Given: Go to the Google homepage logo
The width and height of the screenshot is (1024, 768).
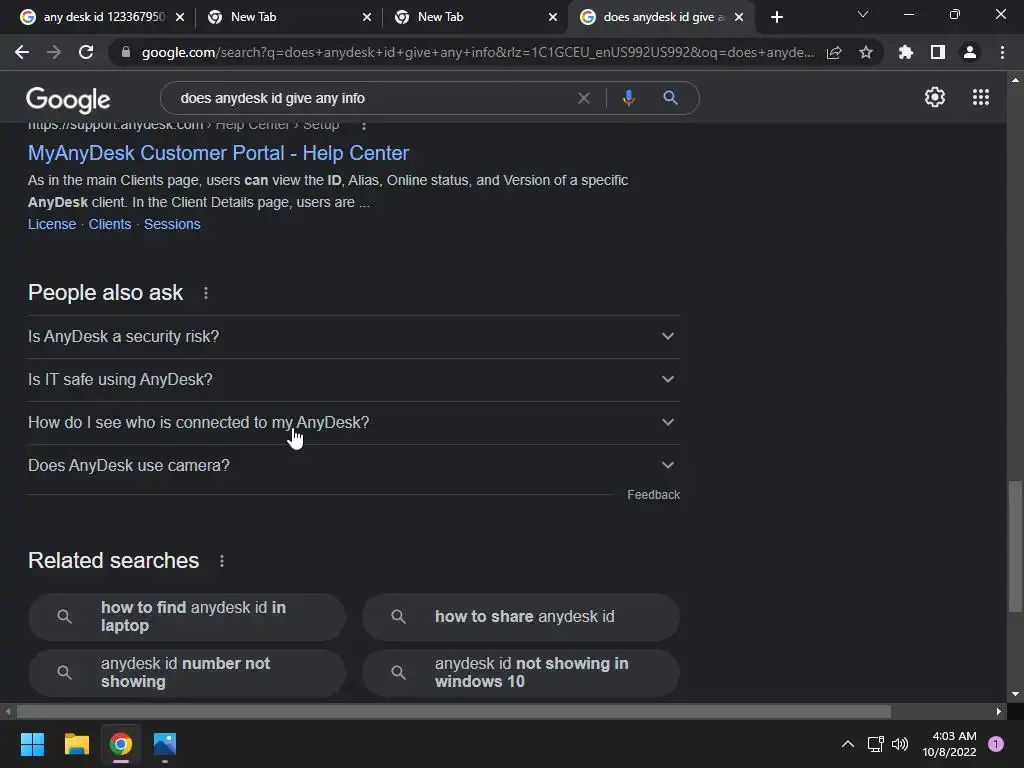Looking at the screenshot, I should (x=68, y=99).
